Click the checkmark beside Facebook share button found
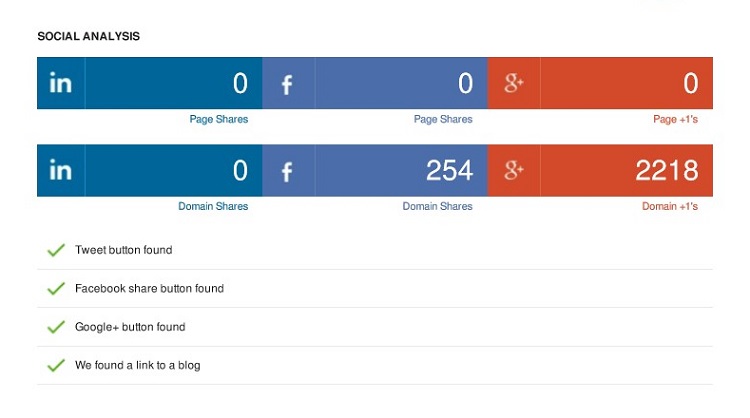This screenshot has width=750, height=418. [56, 288]
